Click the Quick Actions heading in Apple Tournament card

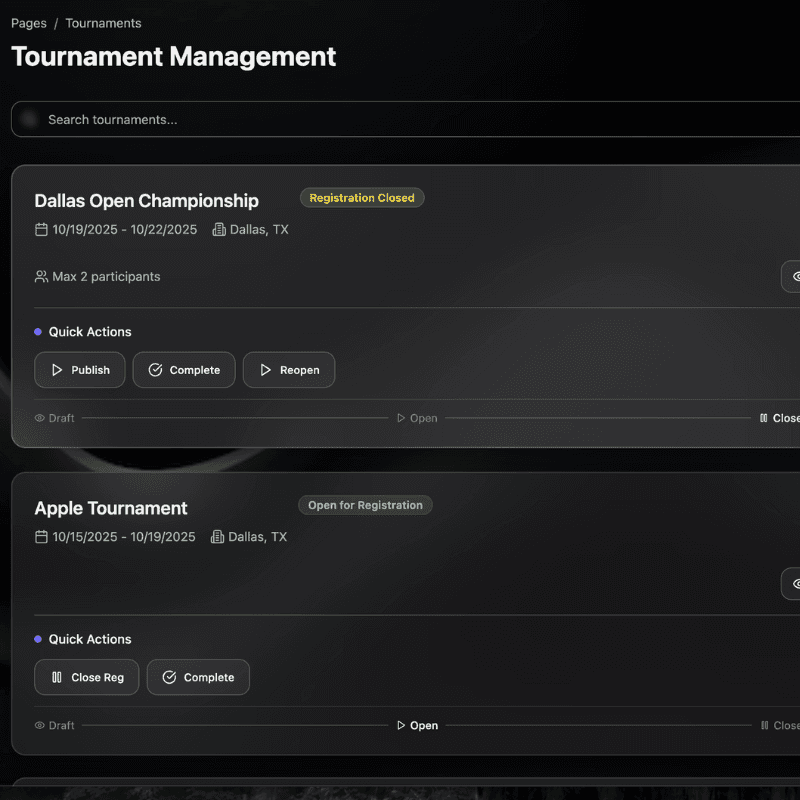point(90,639)
